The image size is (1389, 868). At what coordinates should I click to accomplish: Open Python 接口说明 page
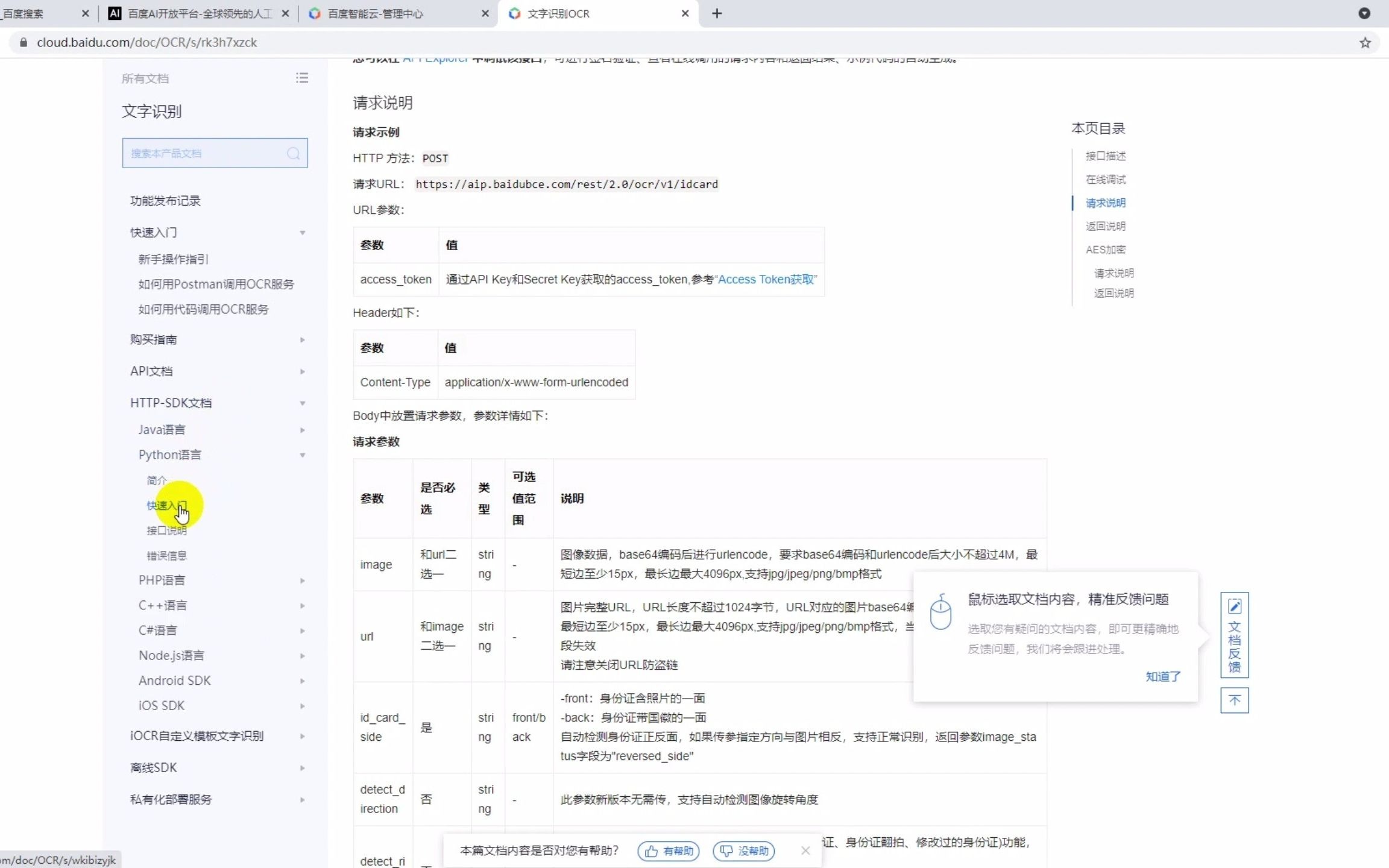[166, 530]
